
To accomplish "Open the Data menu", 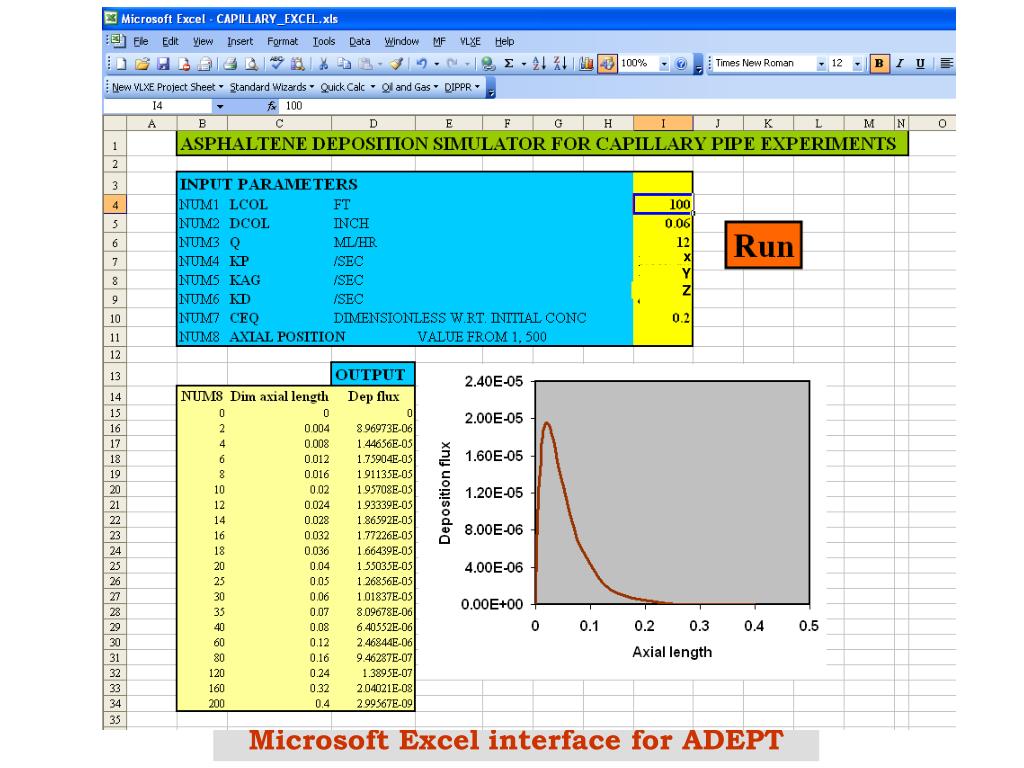I will [x=359, y=41].
